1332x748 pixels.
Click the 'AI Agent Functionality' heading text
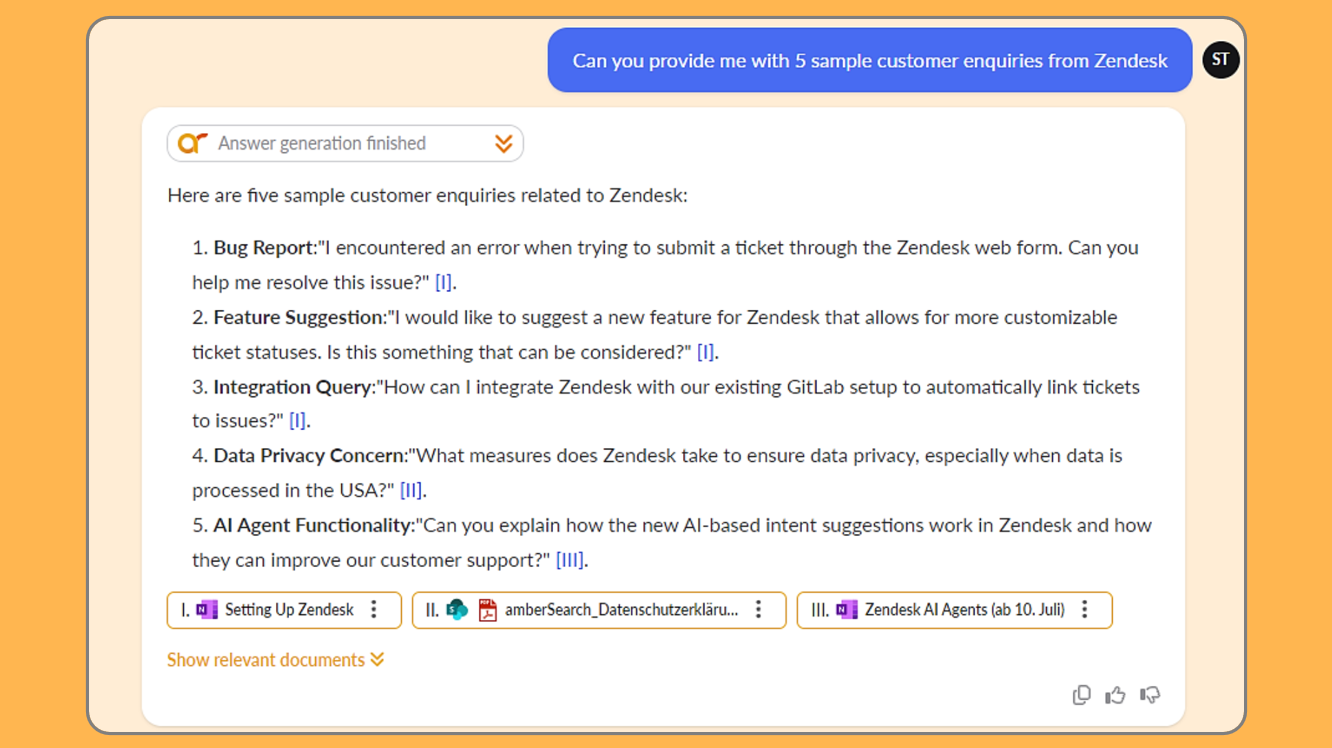[313, 525]
